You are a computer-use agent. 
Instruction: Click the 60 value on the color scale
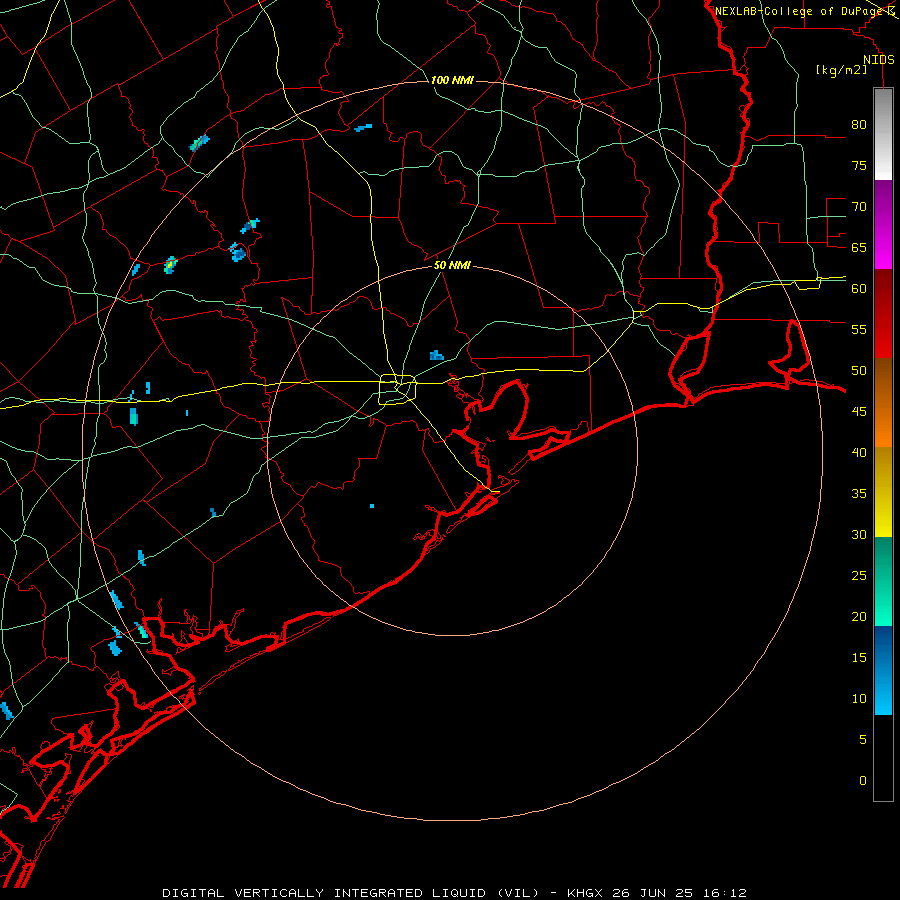tap(859, 289)
